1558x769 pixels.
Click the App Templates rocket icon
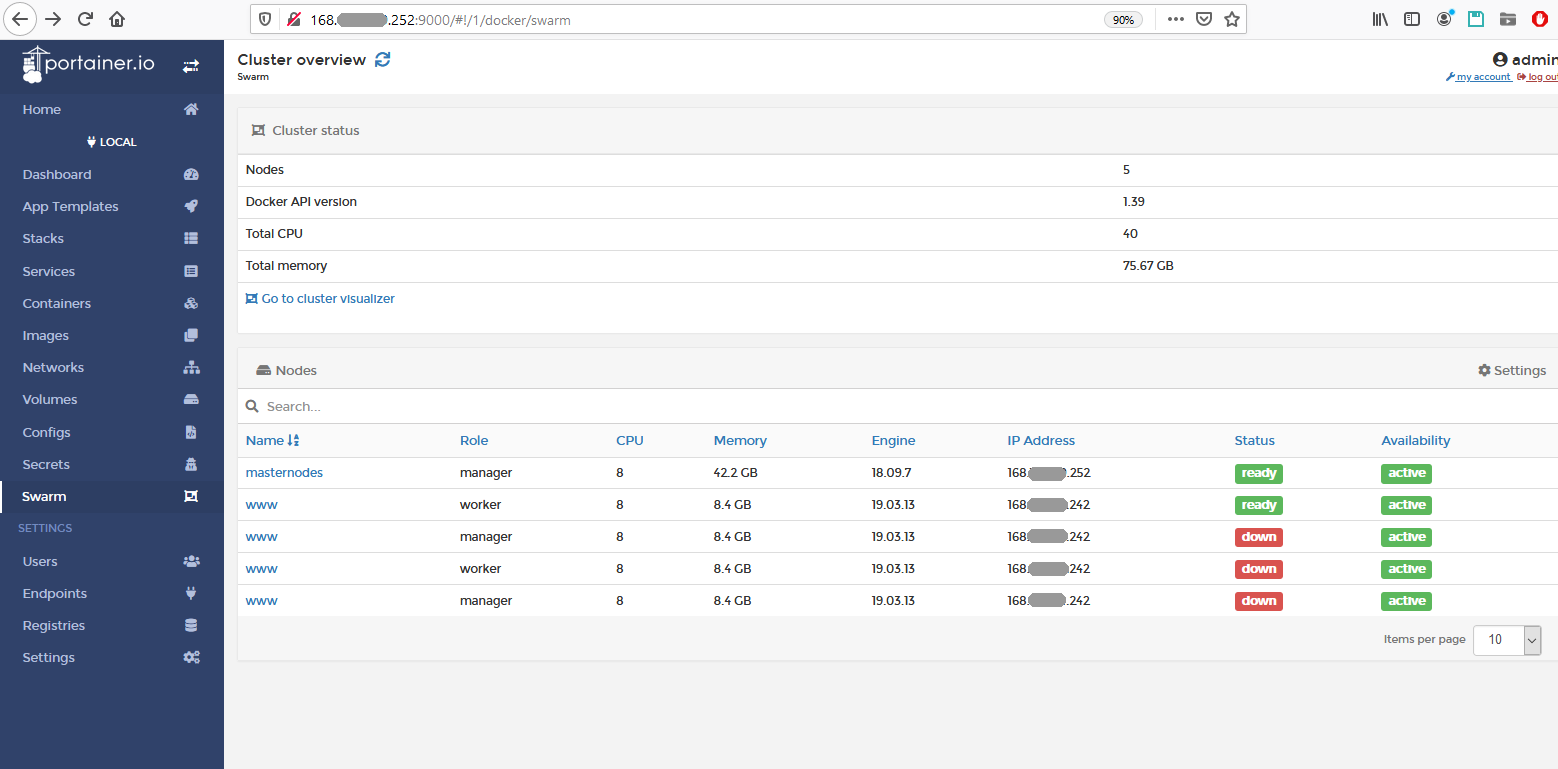(x=191, y=206)
